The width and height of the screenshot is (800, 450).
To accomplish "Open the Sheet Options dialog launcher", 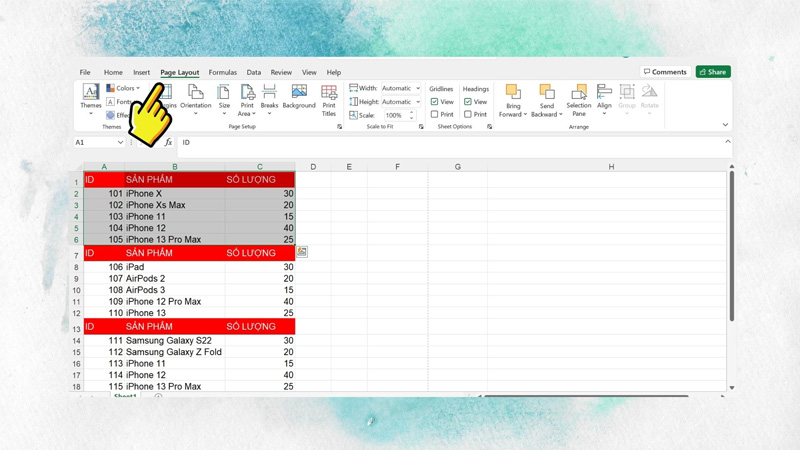I will point(489,127).
